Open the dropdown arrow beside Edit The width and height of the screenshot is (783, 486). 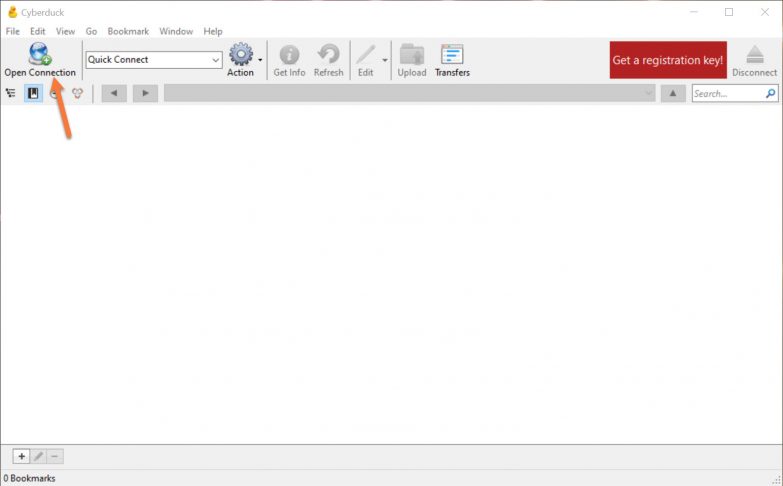click(x=385, y=60)
